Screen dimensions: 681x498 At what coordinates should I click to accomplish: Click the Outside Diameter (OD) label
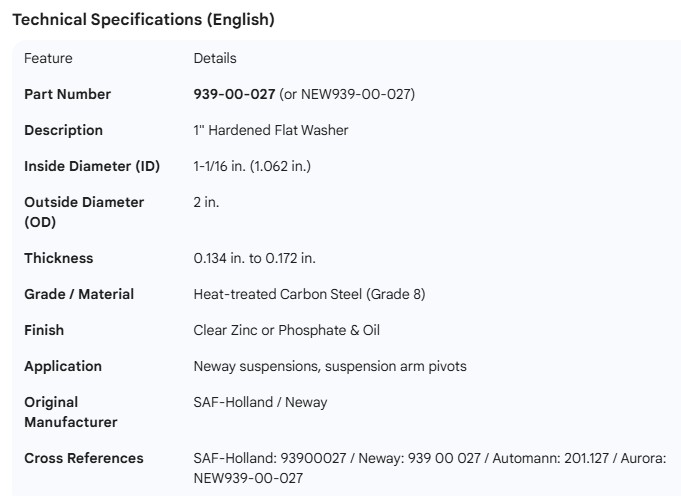click(x=84, y=212)
